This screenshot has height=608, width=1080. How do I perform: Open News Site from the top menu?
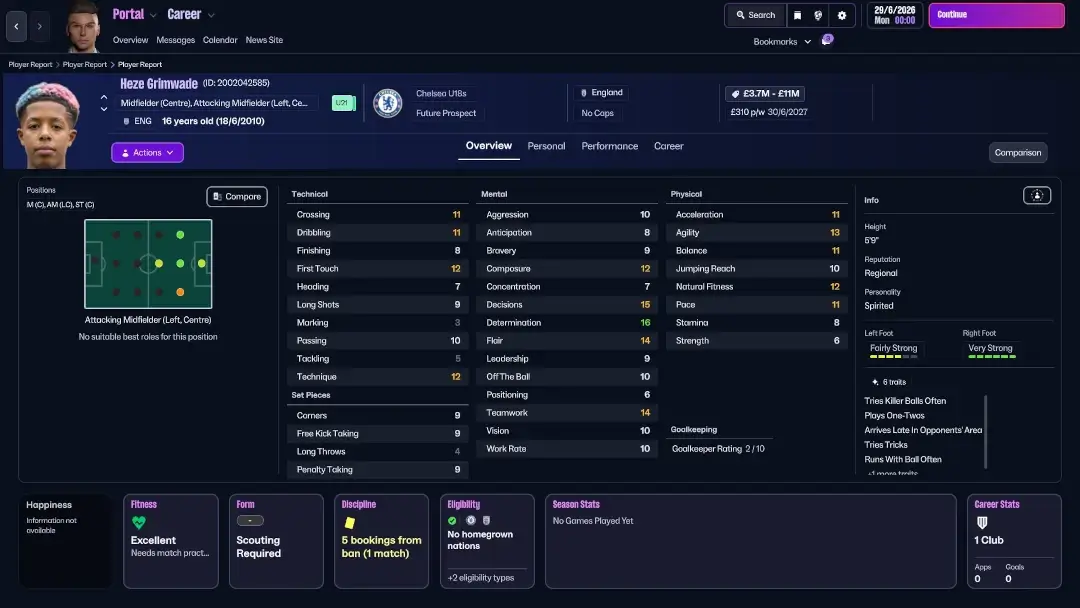pos(264,40)
